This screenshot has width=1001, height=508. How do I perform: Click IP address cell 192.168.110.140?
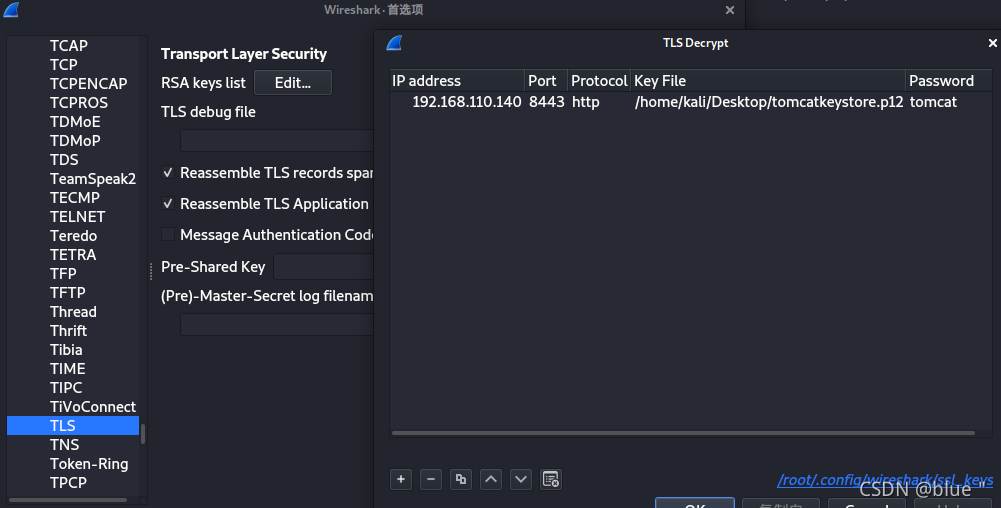click(x=467, y=102)
